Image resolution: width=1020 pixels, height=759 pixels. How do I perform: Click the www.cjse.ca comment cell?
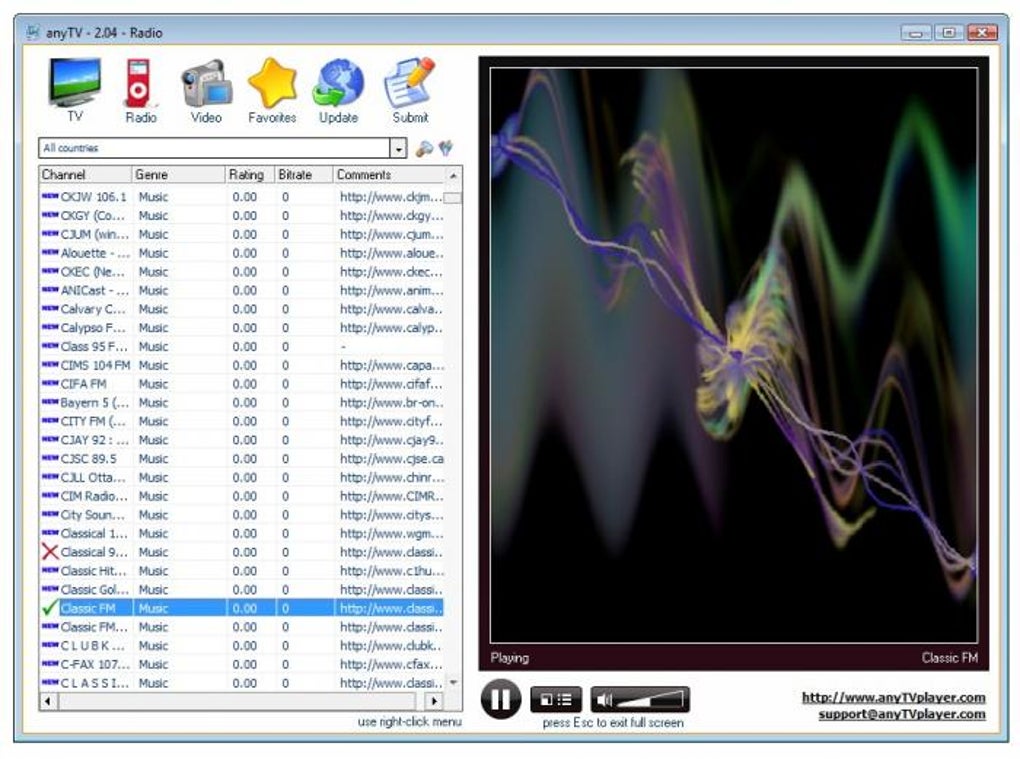coord(392,459)
